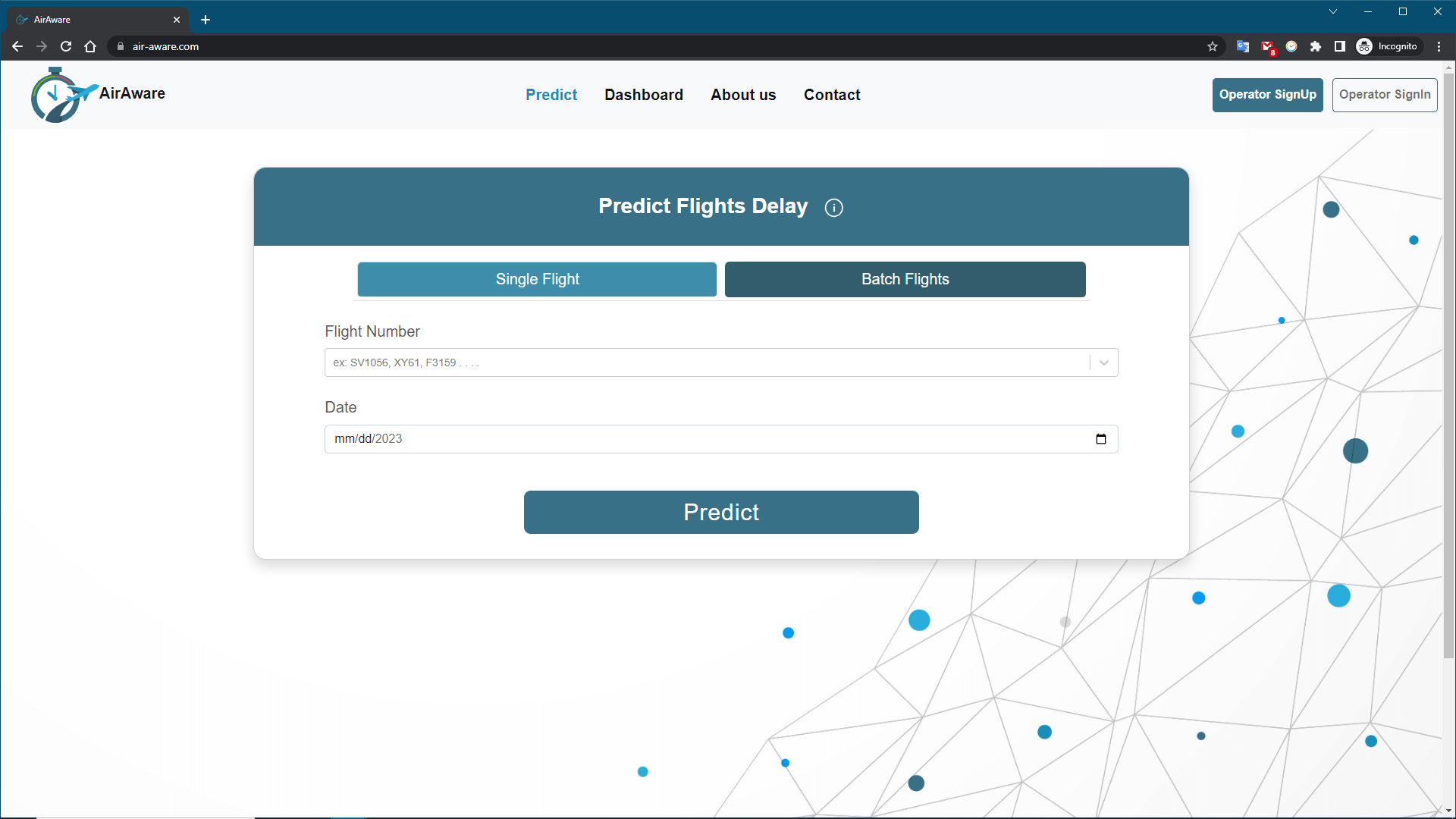Click the Incognito profile indicator

point(1387,46)
